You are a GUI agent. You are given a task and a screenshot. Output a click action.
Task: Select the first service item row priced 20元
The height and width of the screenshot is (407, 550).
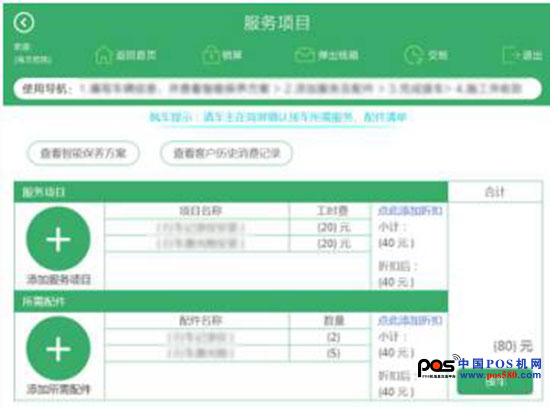pyautogui.click(x=237, y=227)
